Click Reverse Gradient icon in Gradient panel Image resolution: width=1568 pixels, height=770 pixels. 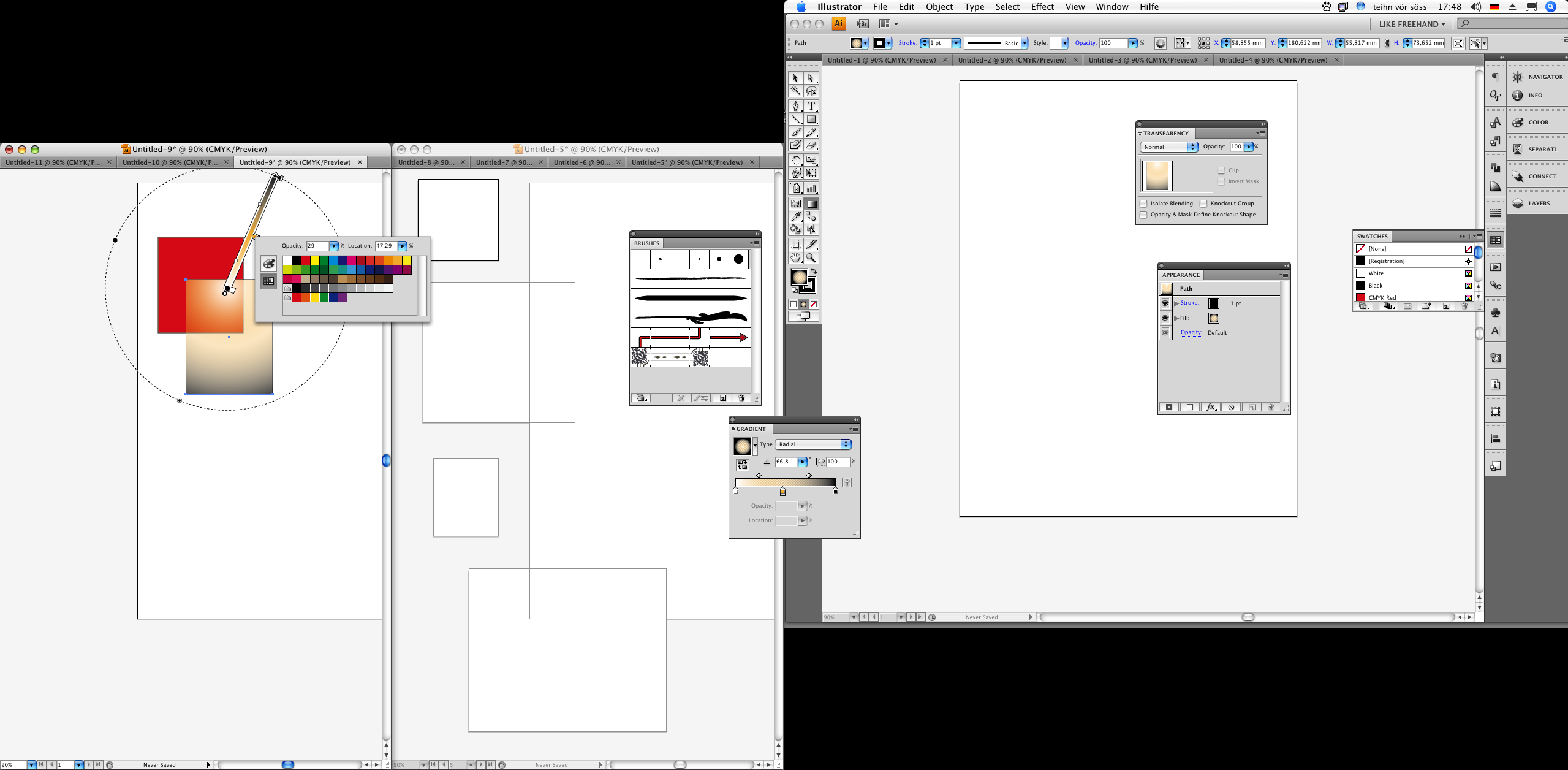[742, 465]
